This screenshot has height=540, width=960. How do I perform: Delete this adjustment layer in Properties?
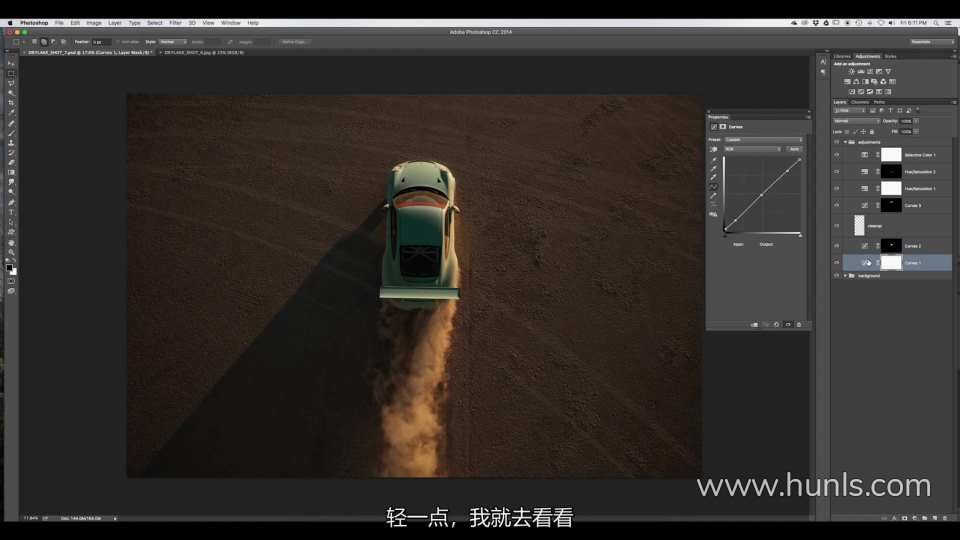tap(799, 324)
